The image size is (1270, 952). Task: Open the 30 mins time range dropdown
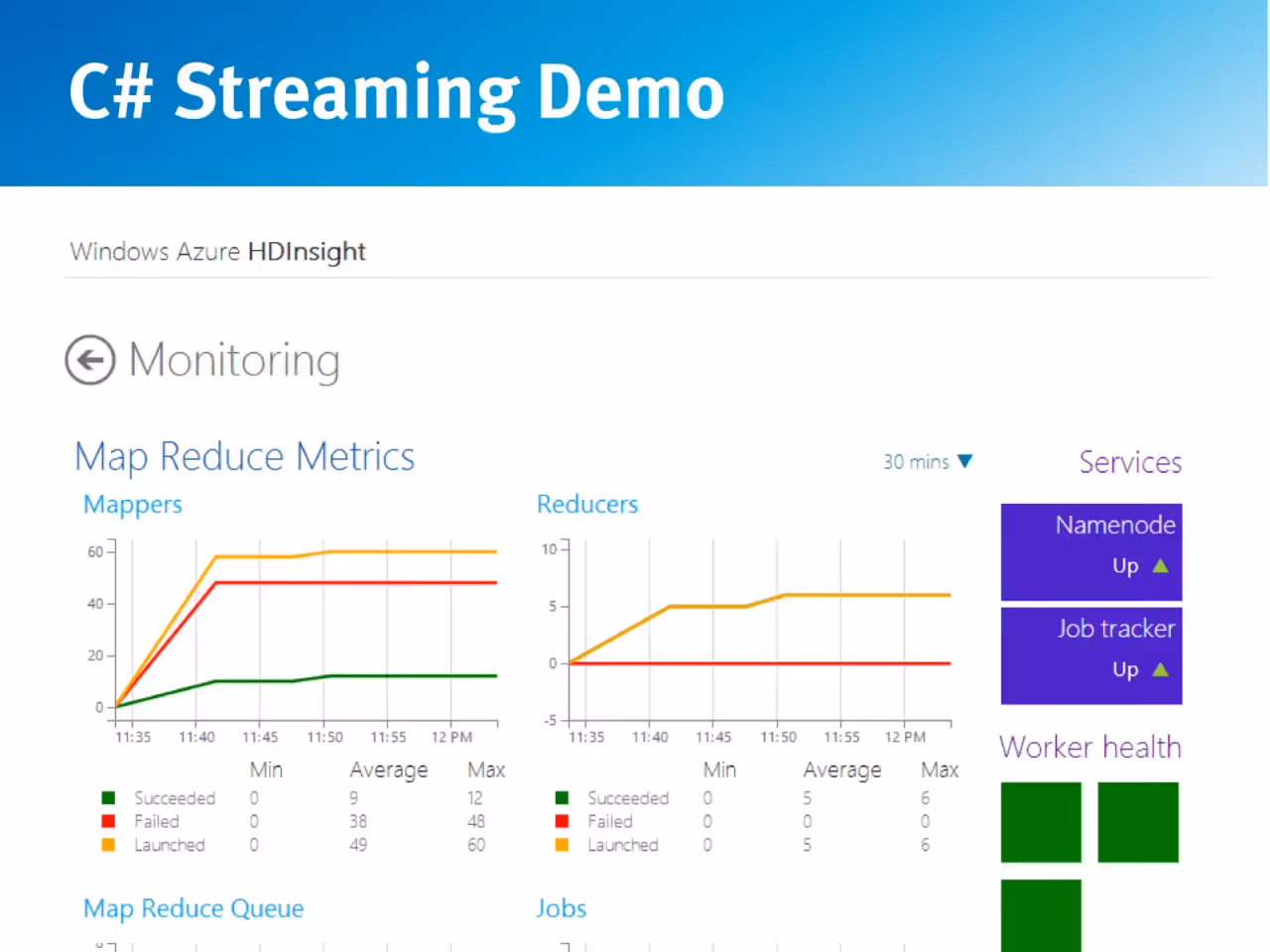click(x=929, y=462)
